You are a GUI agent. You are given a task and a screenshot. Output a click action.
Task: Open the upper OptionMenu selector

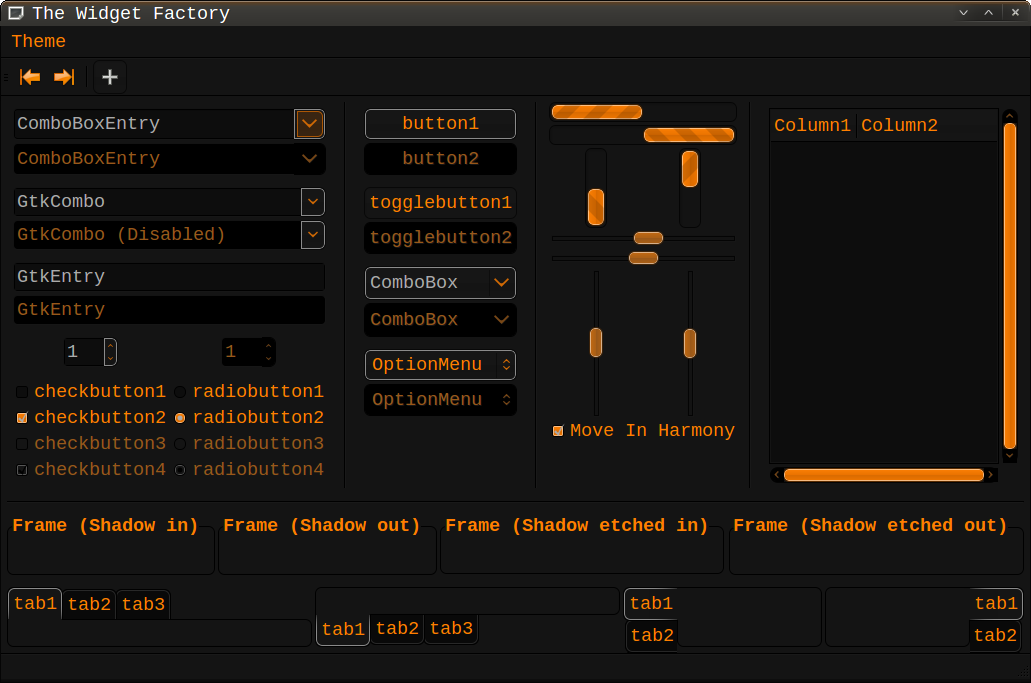pos(440,365)
